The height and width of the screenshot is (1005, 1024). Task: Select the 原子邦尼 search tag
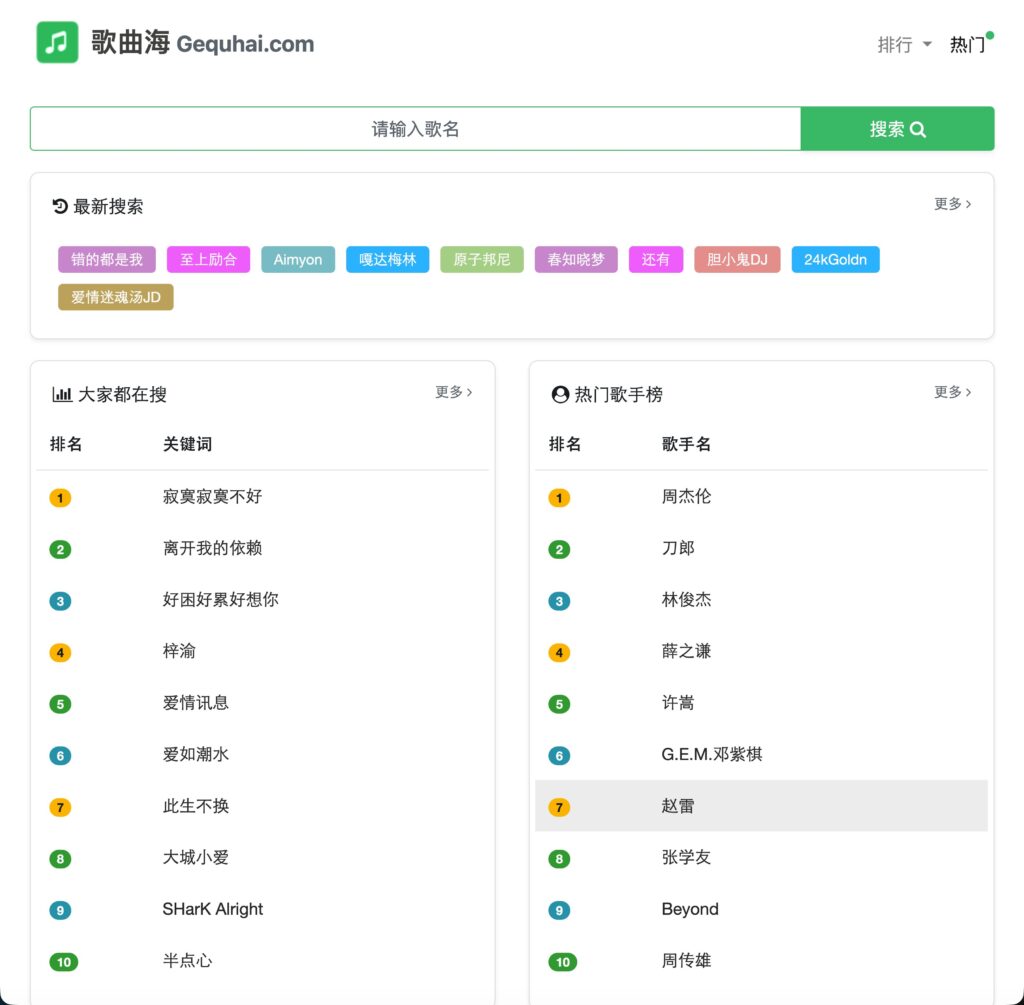point(482,259)
